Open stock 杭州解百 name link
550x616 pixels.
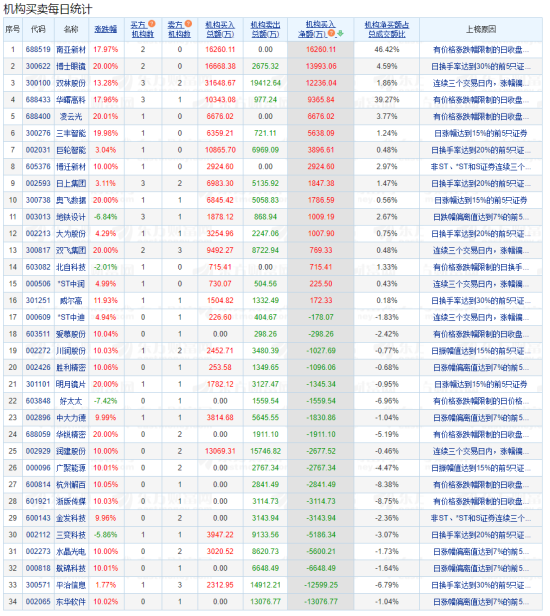click(71, 484)
